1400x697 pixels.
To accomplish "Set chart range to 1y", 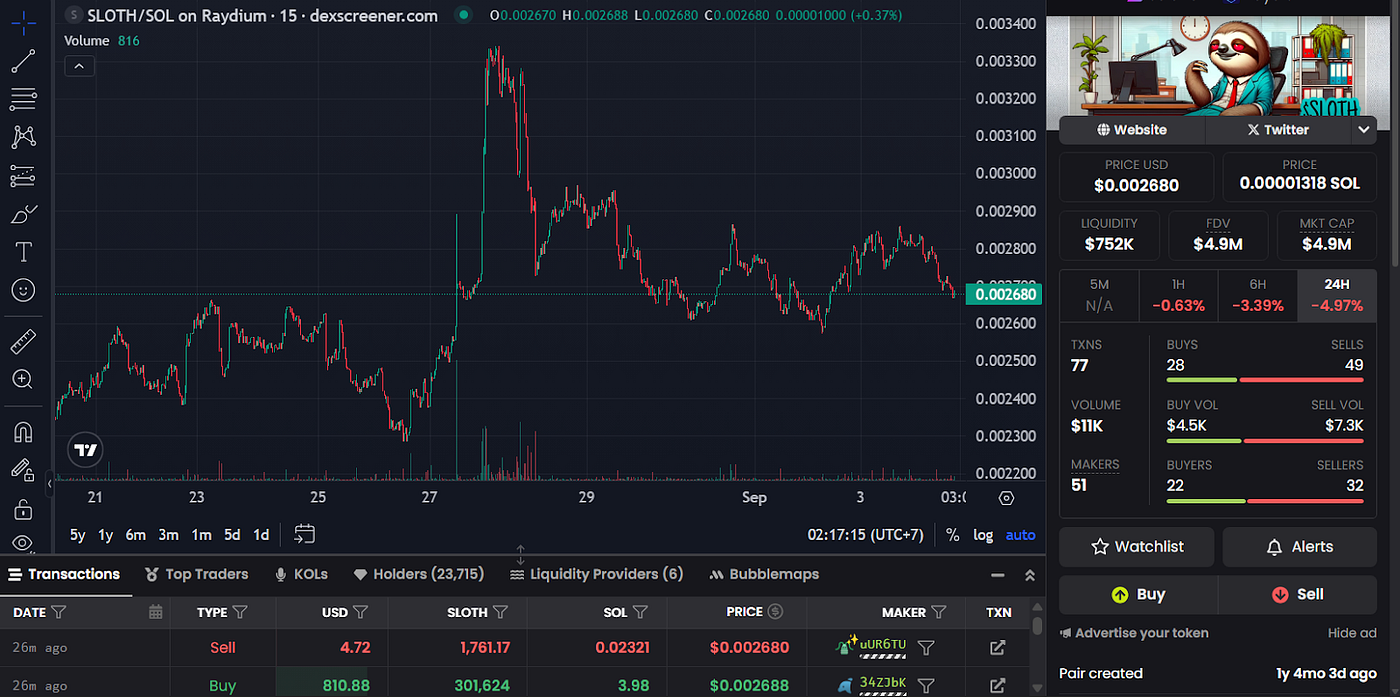I will (105, 535).
